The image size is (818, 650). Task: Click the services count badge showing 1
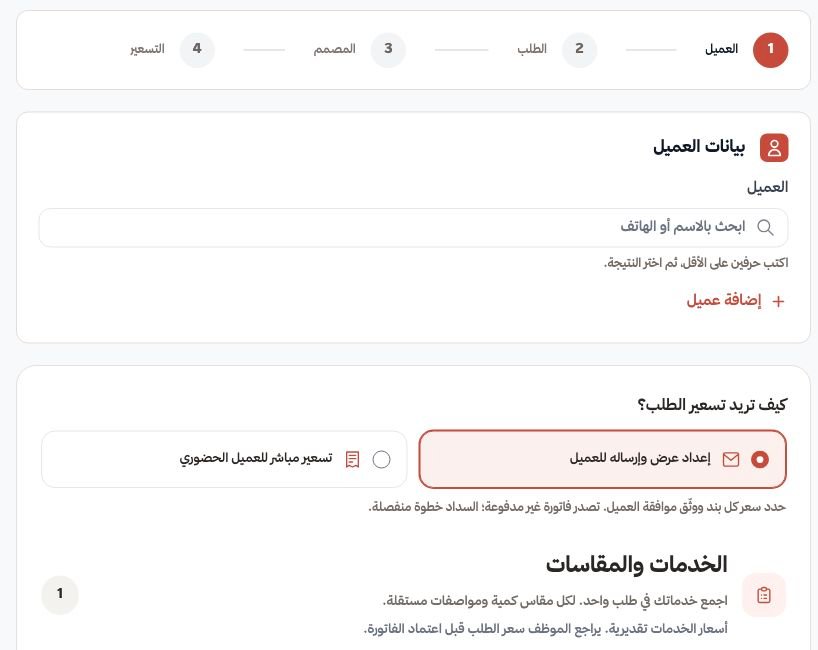pos(60,595)
